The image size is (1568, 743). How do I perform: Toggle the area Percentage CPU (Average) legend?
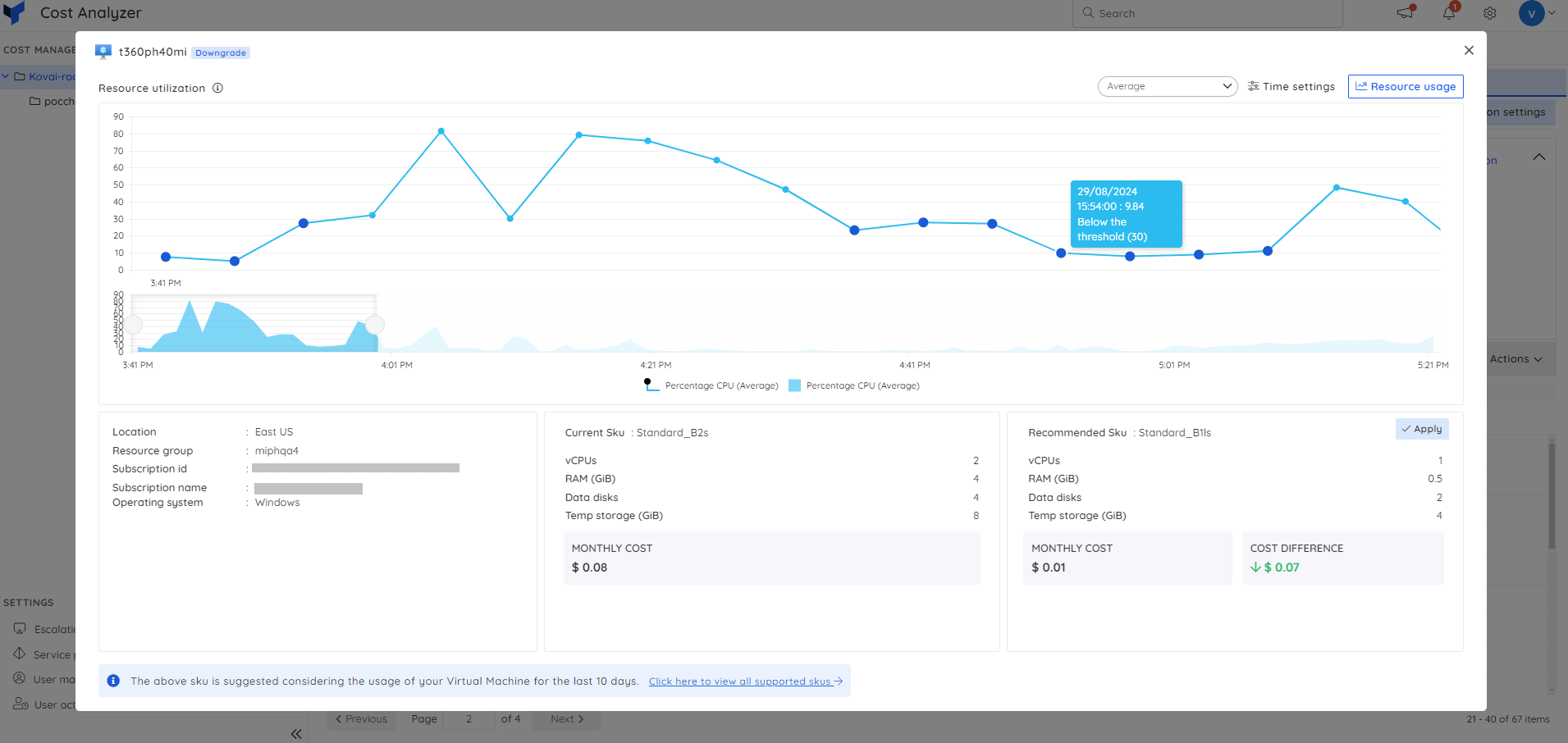tap(853, 385)
